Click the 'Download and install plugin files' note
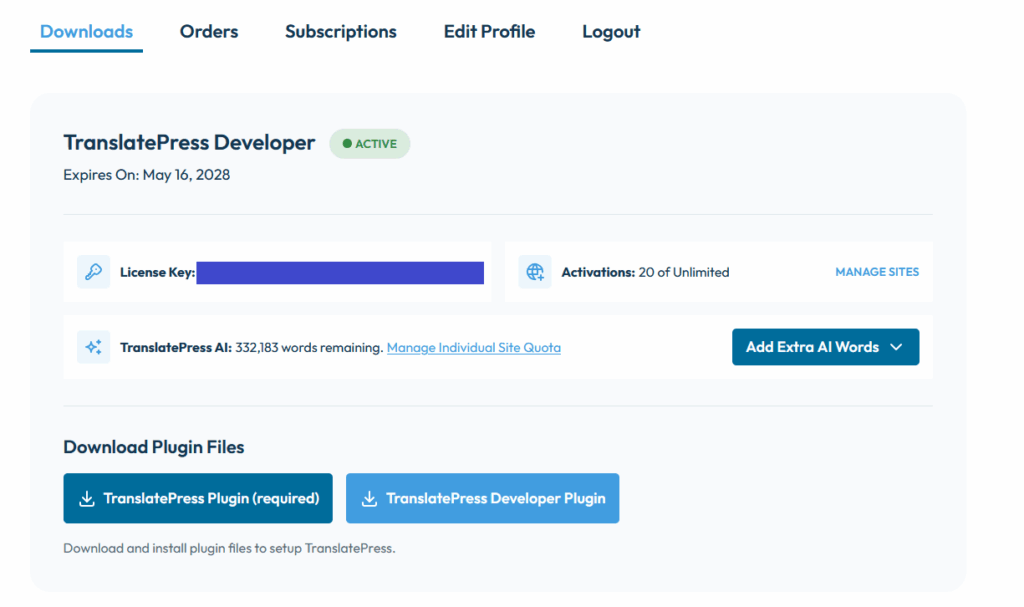This screenshot has width=1024, height=607. click(229, 548)
